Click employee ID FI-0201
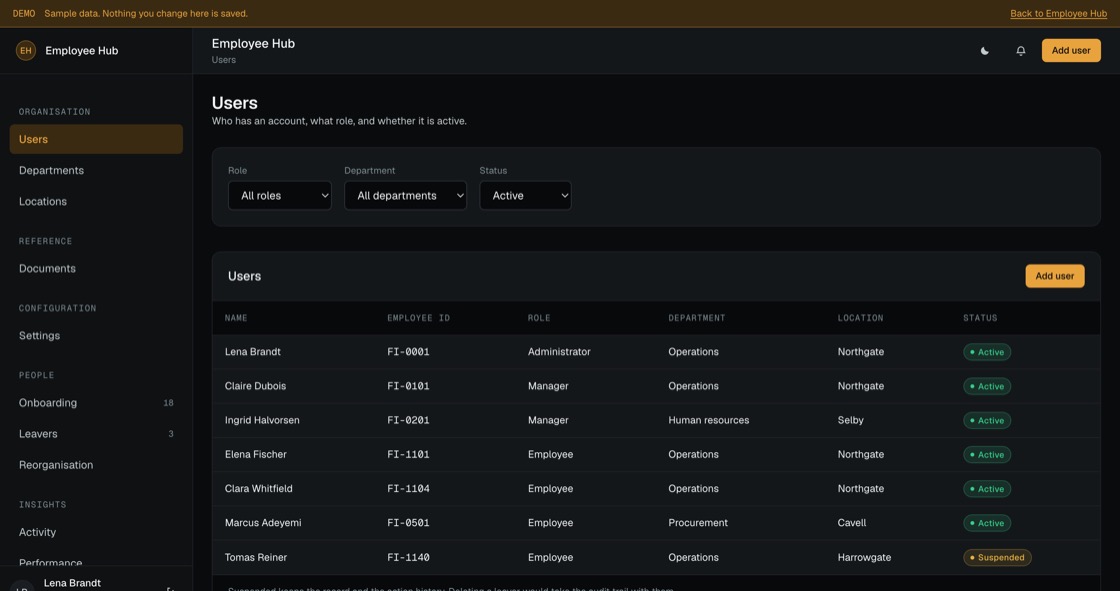Viewport: 1120px width, 591px height. point(408,420)
